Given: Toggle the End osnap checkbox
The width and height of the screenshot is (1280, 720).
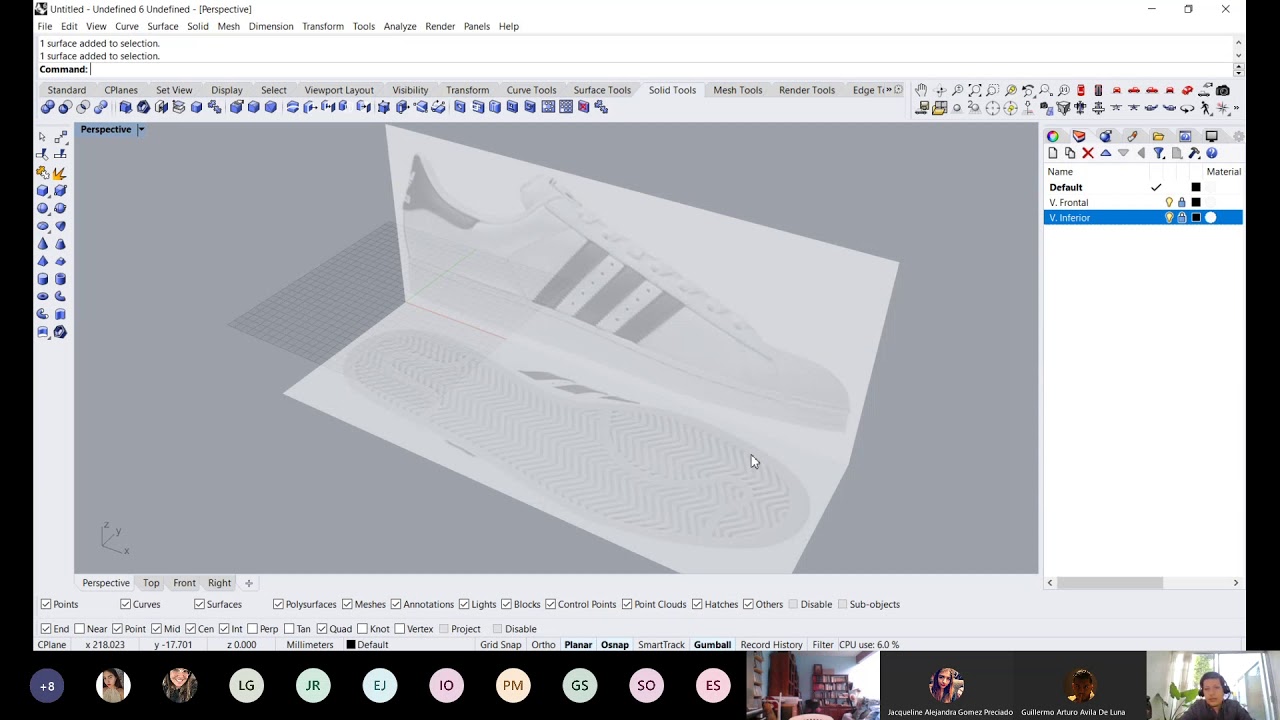Looking at the screenshot, I should pyautogui.click(x=46, y=629).
